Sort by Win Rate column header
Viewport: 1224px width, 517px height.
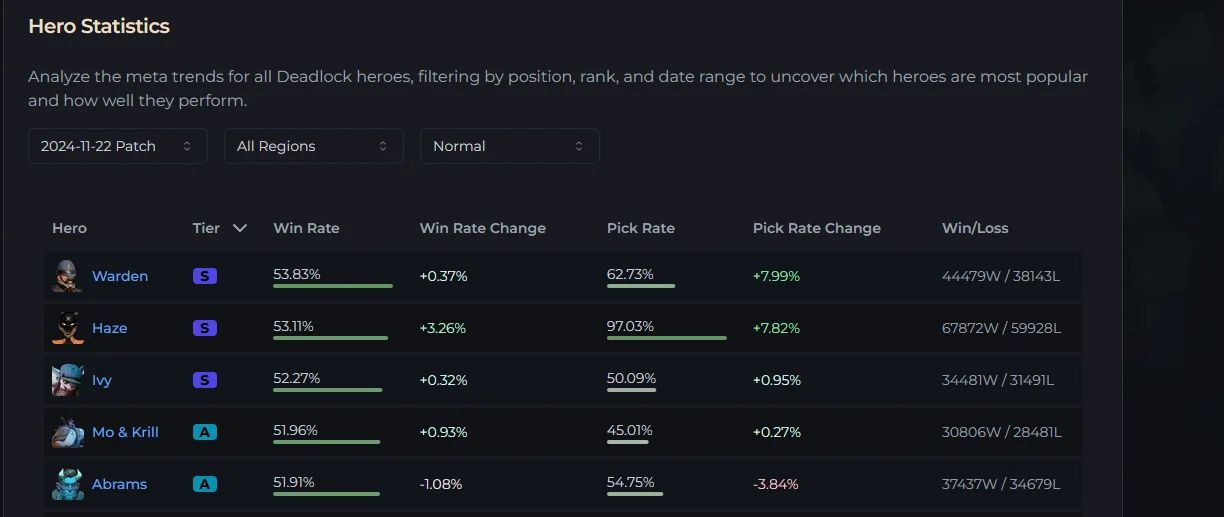click(x=306, y=228)
